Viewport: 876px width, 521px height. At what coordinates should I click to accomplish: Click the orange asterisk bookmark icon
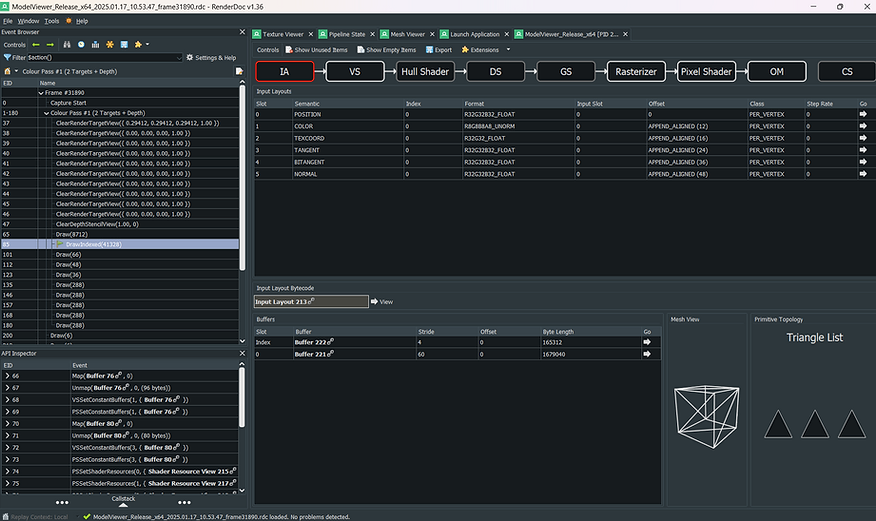pos(110,45)
